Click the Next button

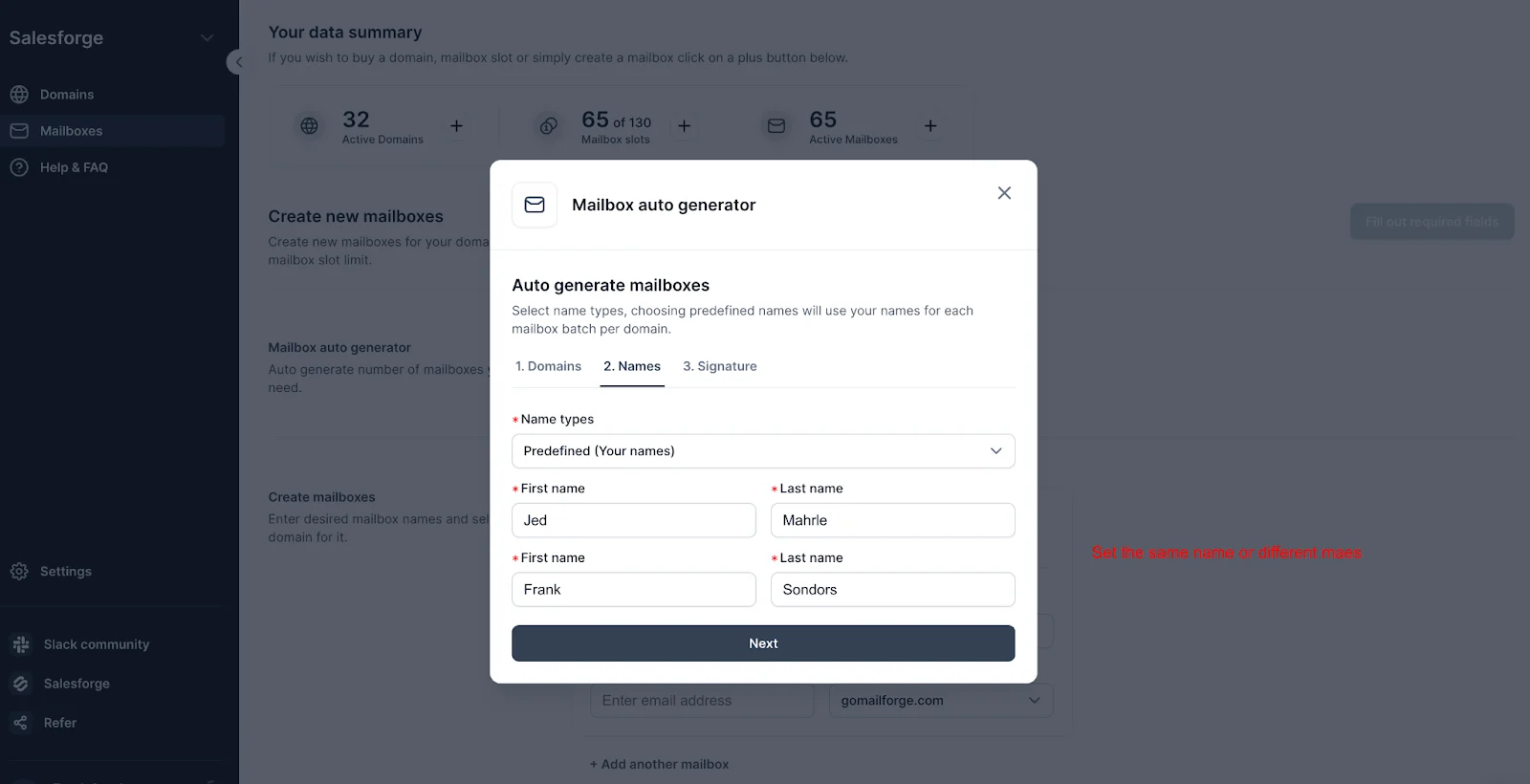pos(763,642)
